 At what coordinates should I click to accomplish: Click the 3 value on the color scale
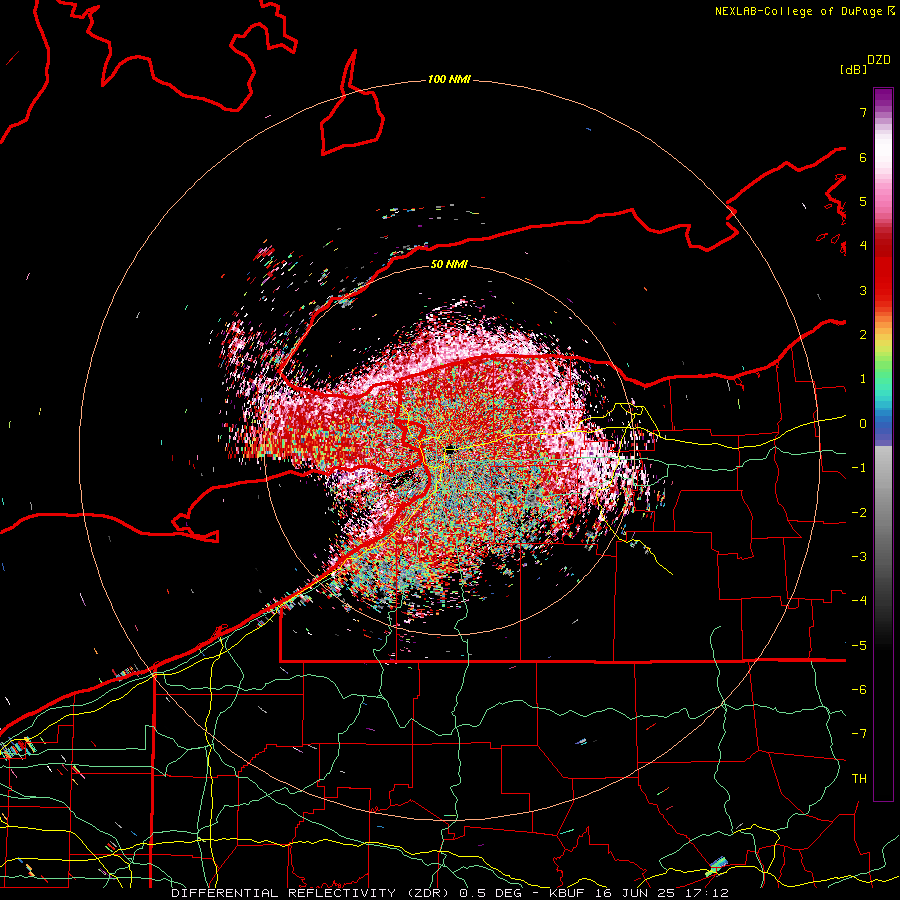[863, 290]
